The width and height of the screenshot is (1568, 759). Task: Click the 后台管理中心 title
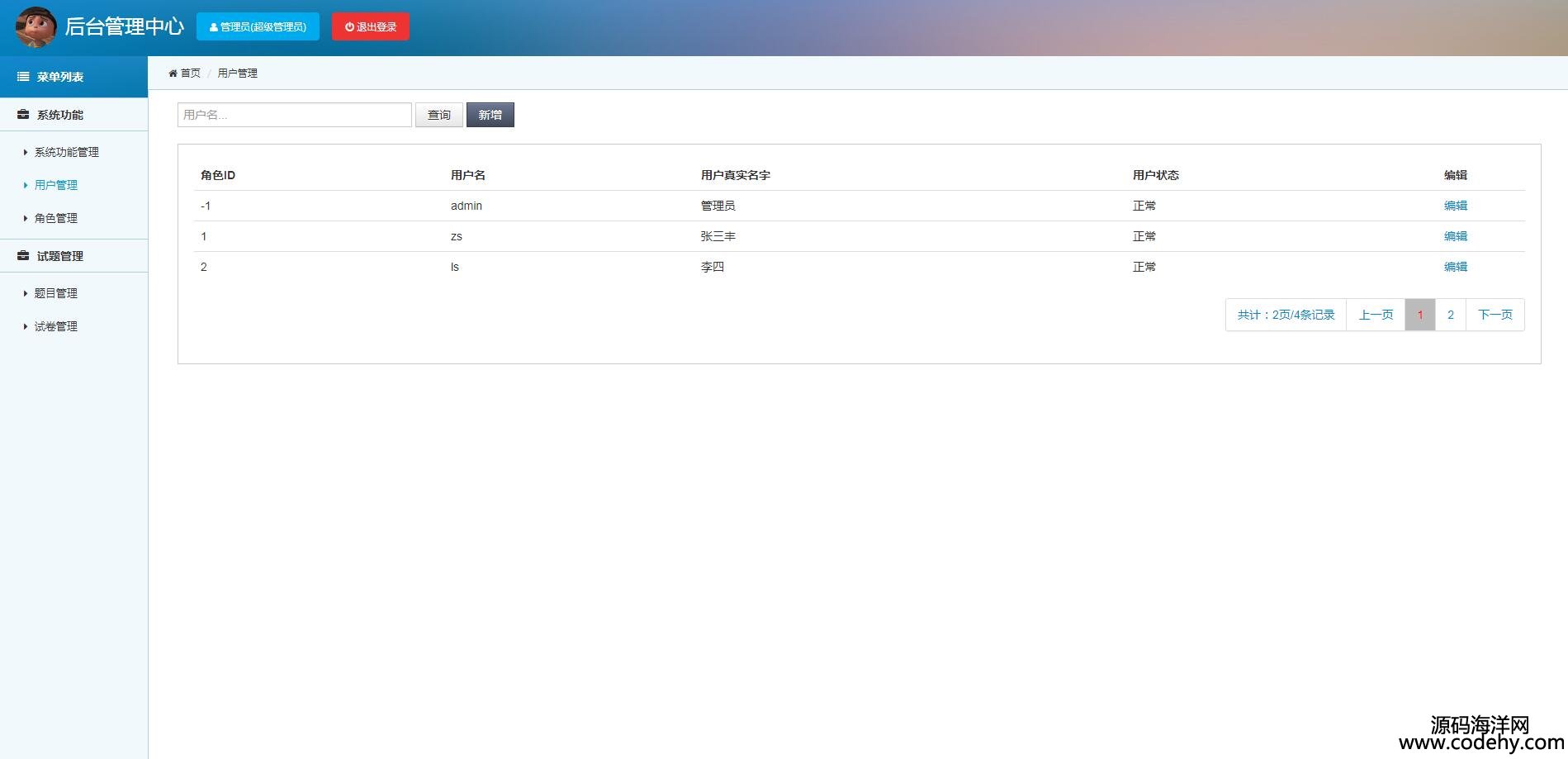125,26
